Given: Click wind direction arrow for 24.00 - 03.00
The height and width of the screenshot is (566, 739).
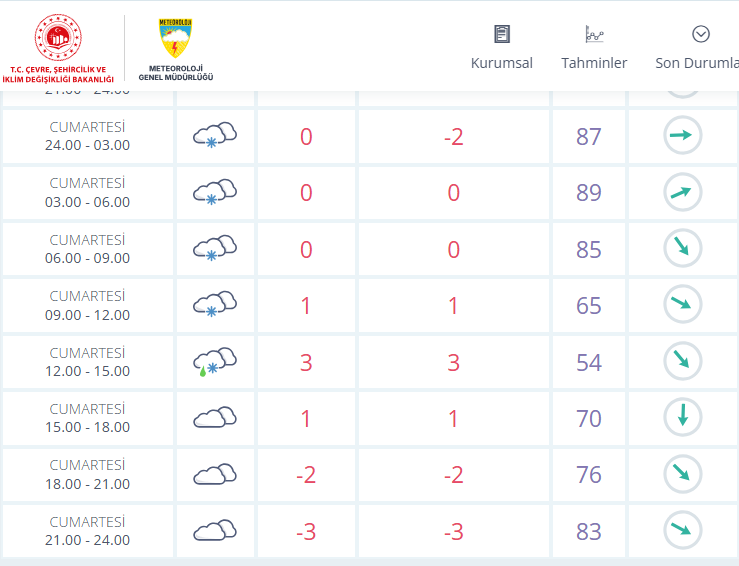Looking at the screenshot, I should (683, 136).
